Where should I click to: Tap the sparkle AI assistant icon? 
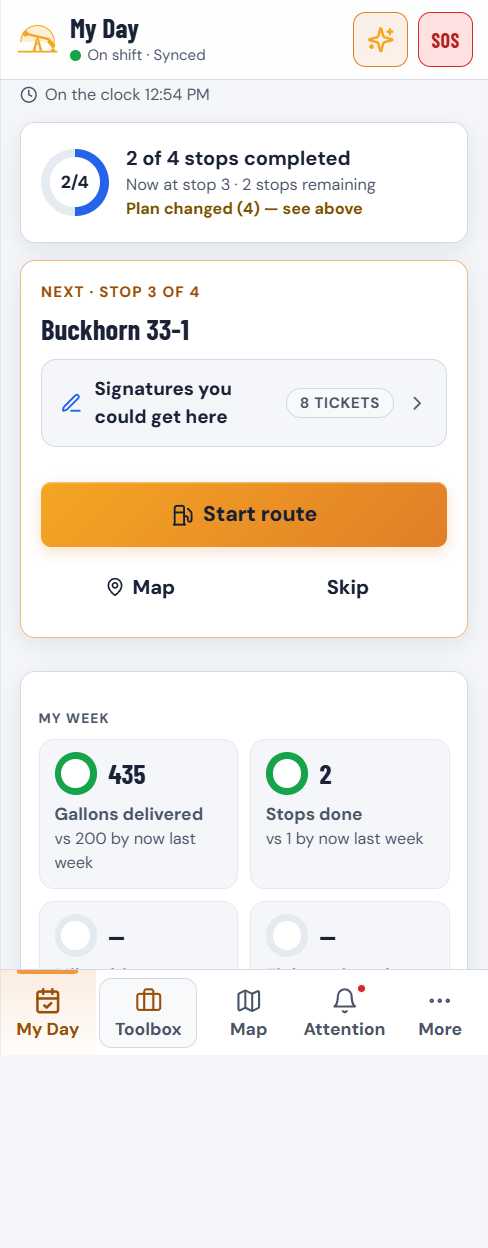(381, 40)
